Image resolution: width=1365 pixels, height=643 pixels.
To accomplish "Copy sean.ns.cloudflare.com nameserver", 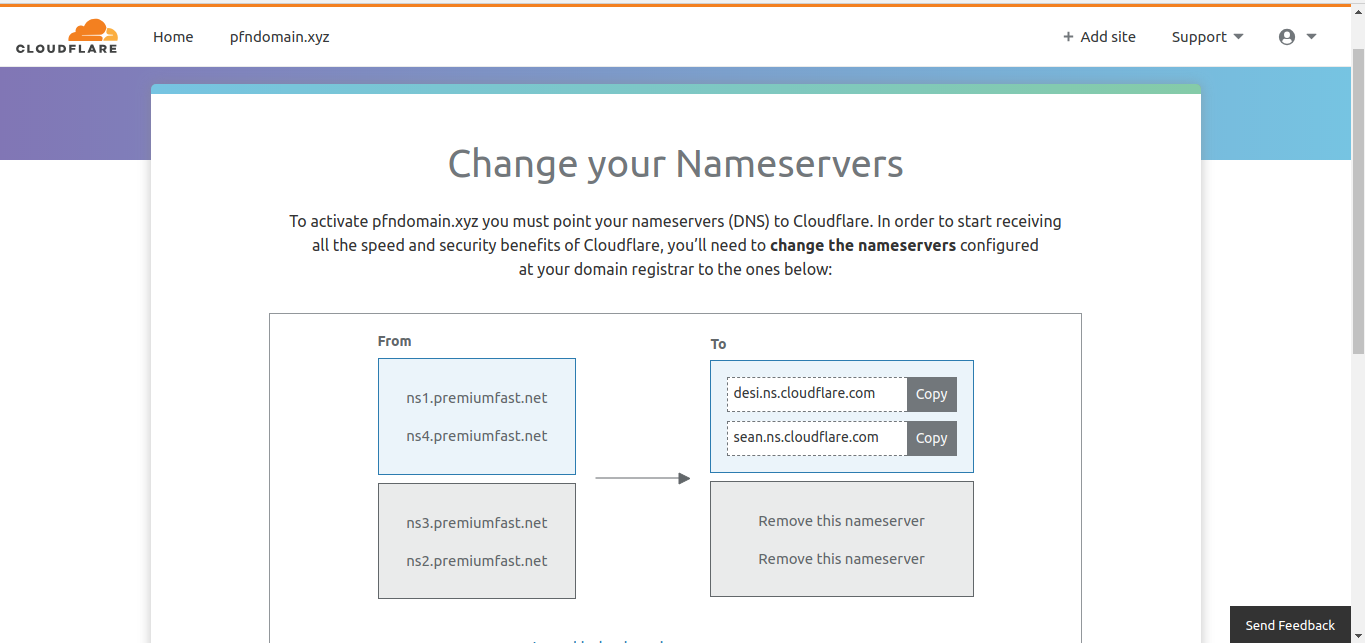I will coord(931,438).
